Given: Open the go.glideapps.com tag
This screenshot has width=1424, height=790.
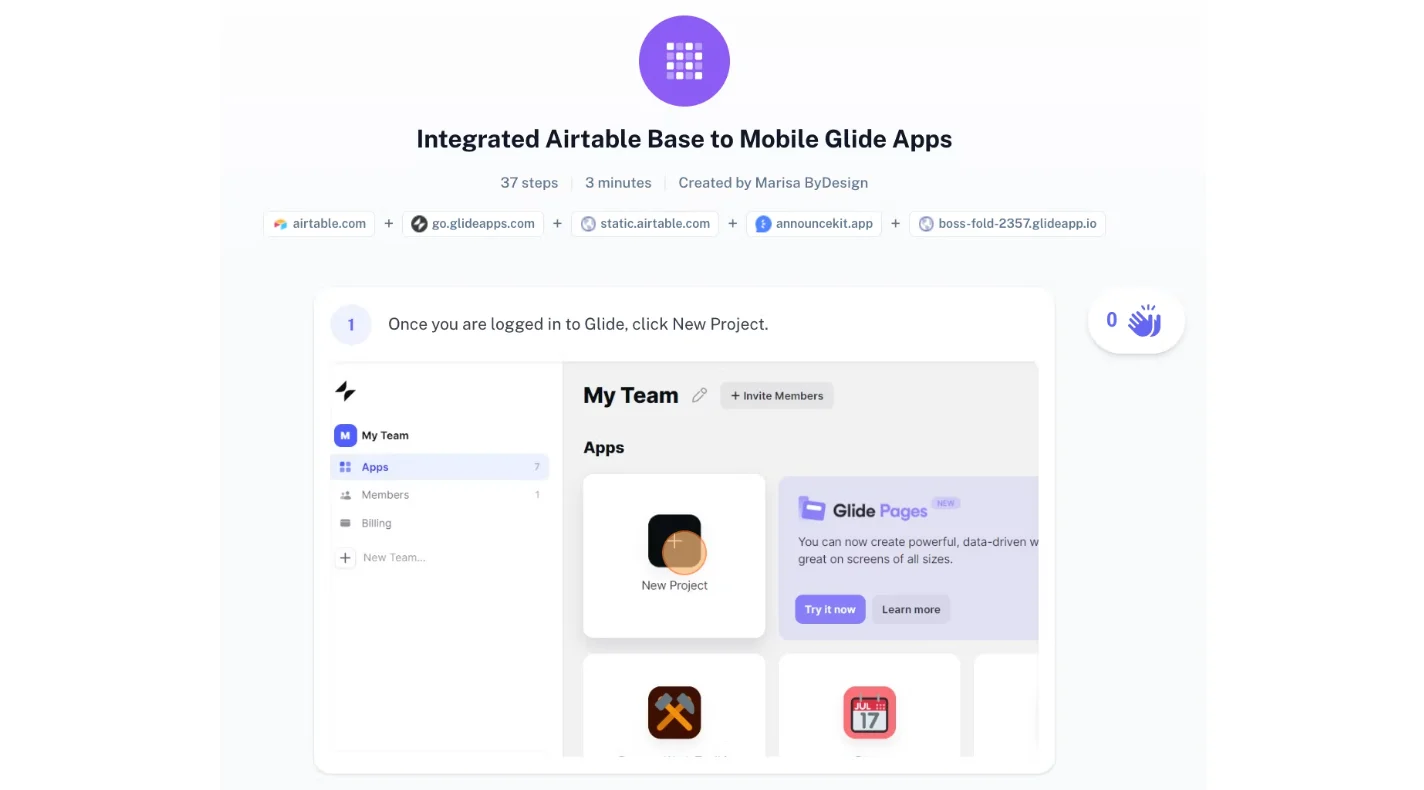Looking at the screenshot, I should (472, 223).
